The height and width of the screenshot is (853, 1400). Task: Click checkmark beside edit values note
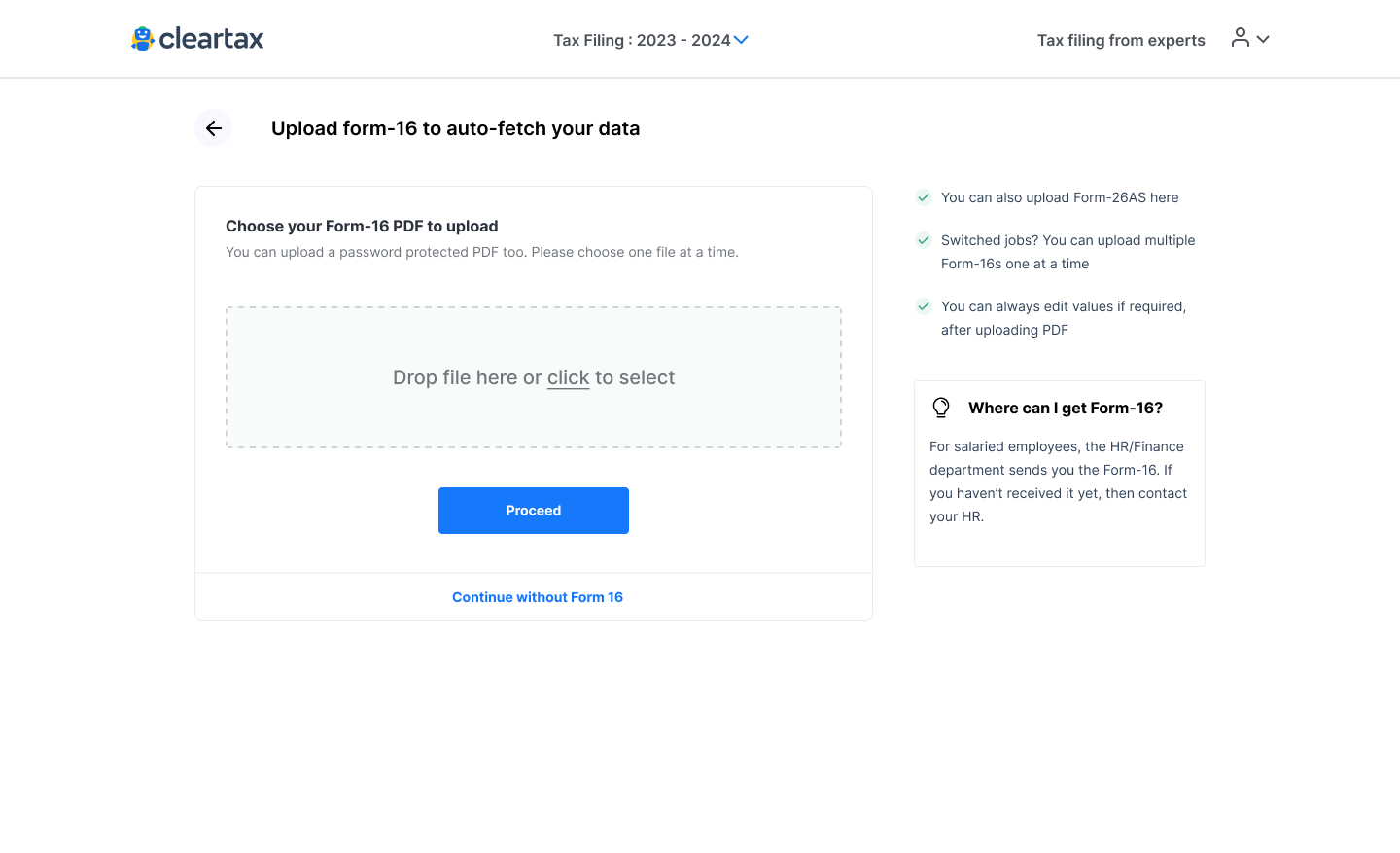click(x=924, y=306)
